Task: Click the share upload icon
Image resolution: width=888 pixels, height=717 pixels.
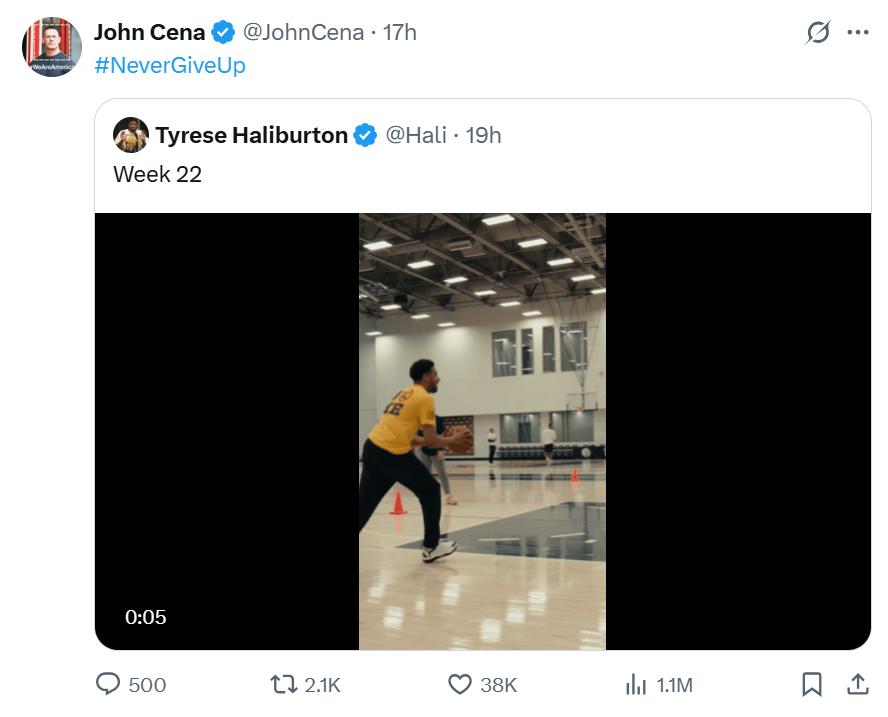Action: [x=857, y=684]
